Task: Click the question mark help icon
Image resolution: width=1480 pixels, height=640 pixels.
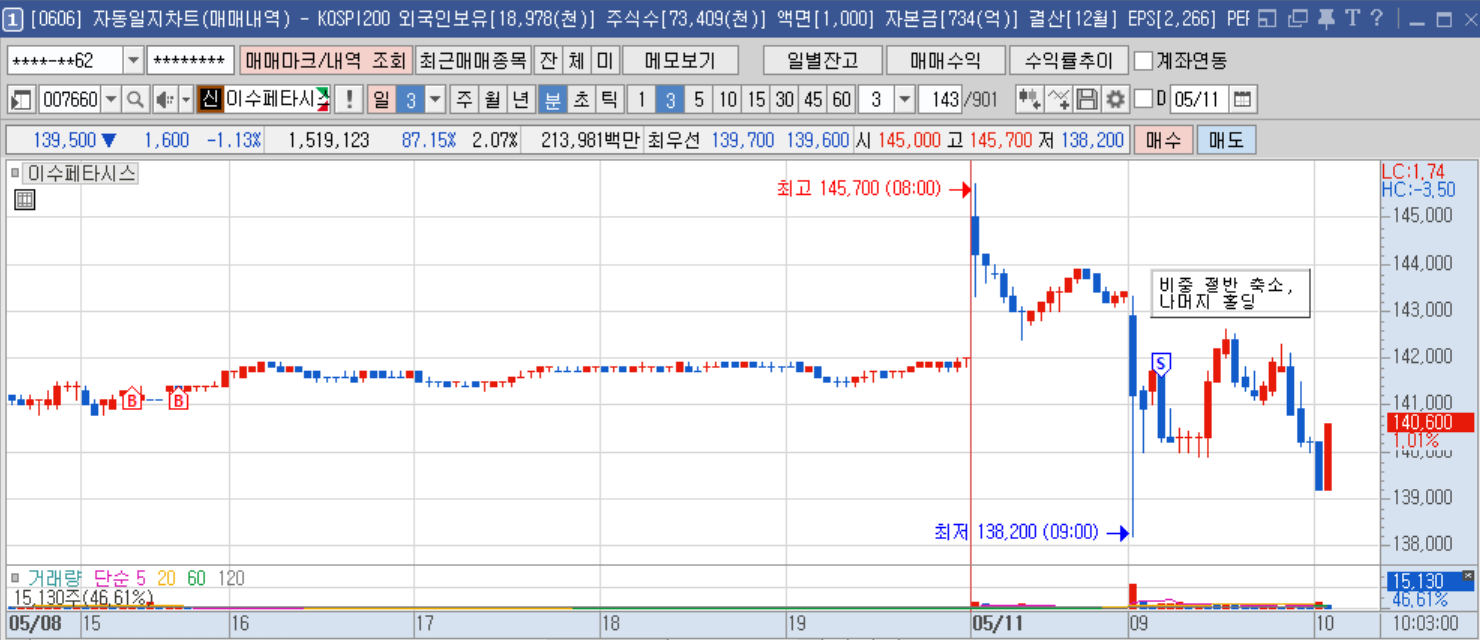Action: [1376, 17]
